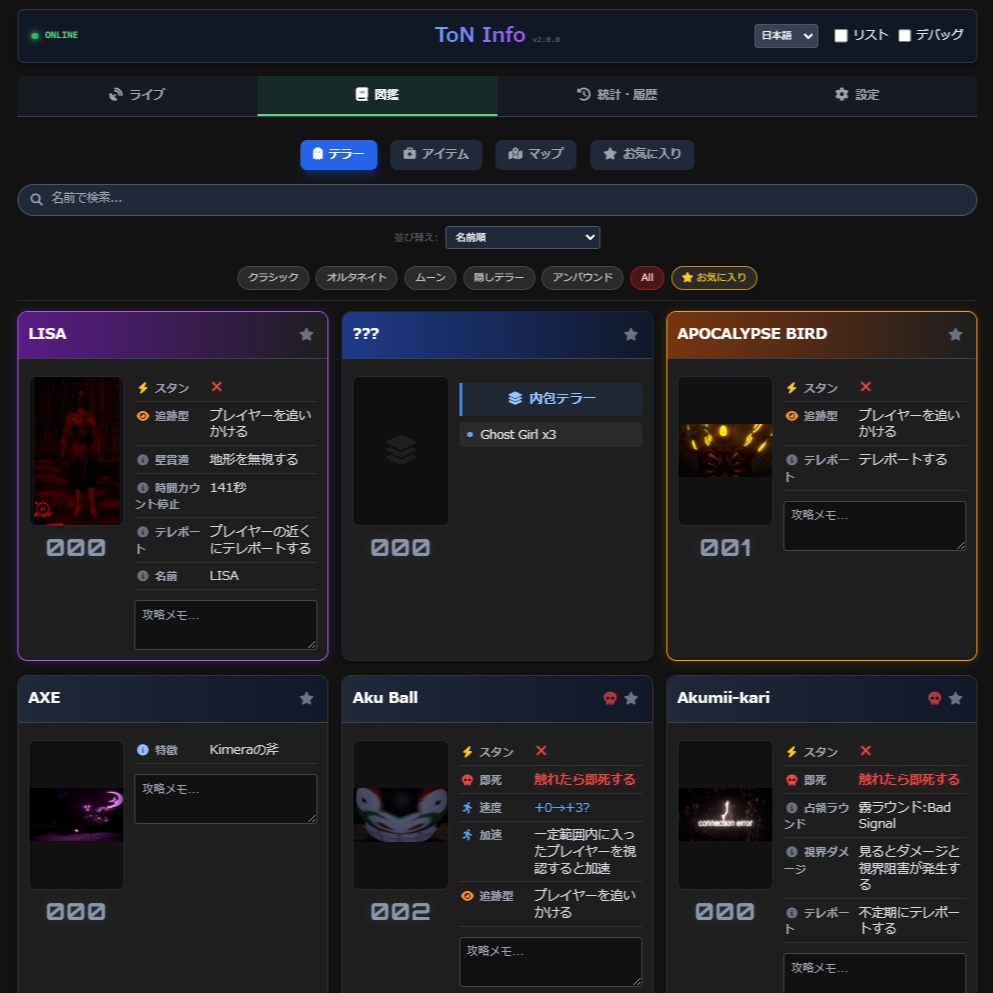Enable the リスト checkbox
Viewport: 993px width, 993px height.
pyautogui.click(x=841, y=35)
